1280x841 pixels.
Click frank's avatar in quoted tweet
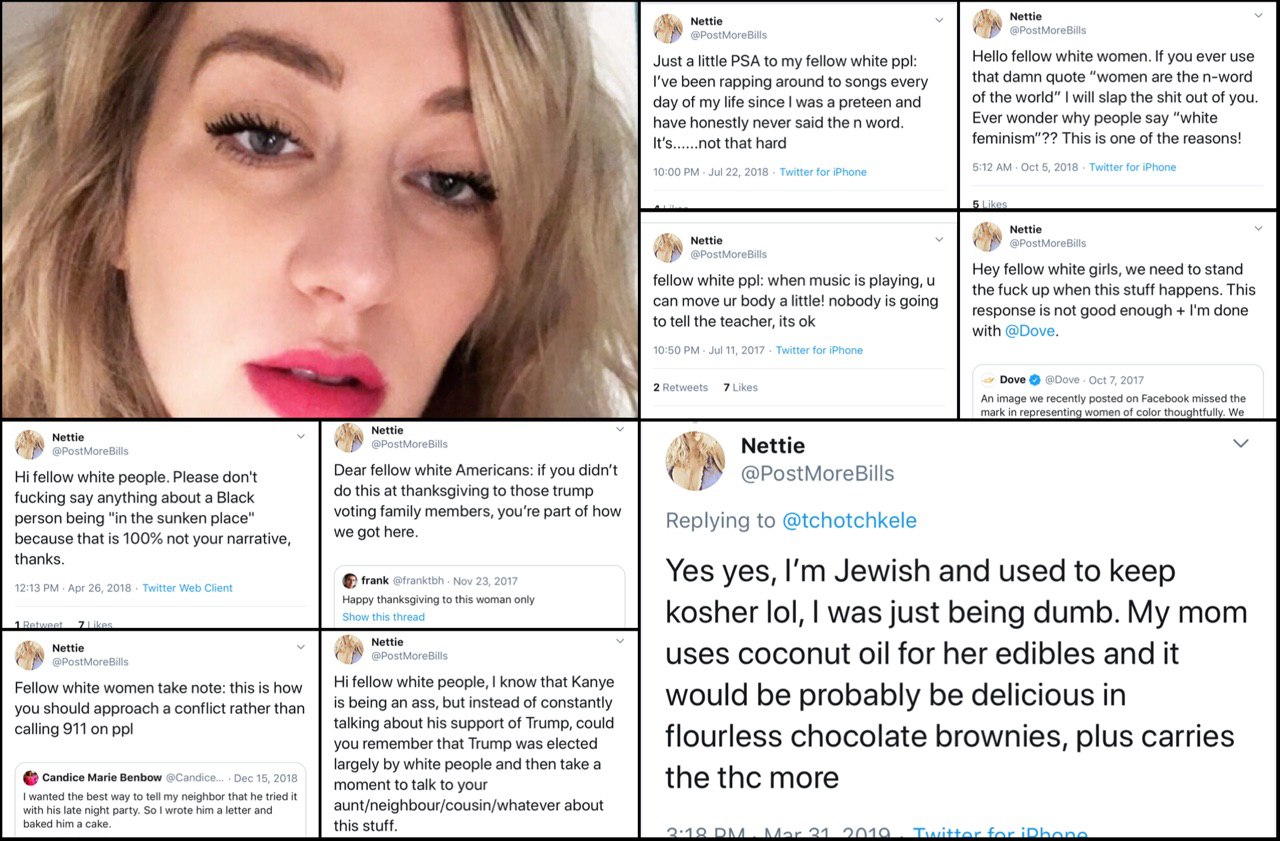350,581
